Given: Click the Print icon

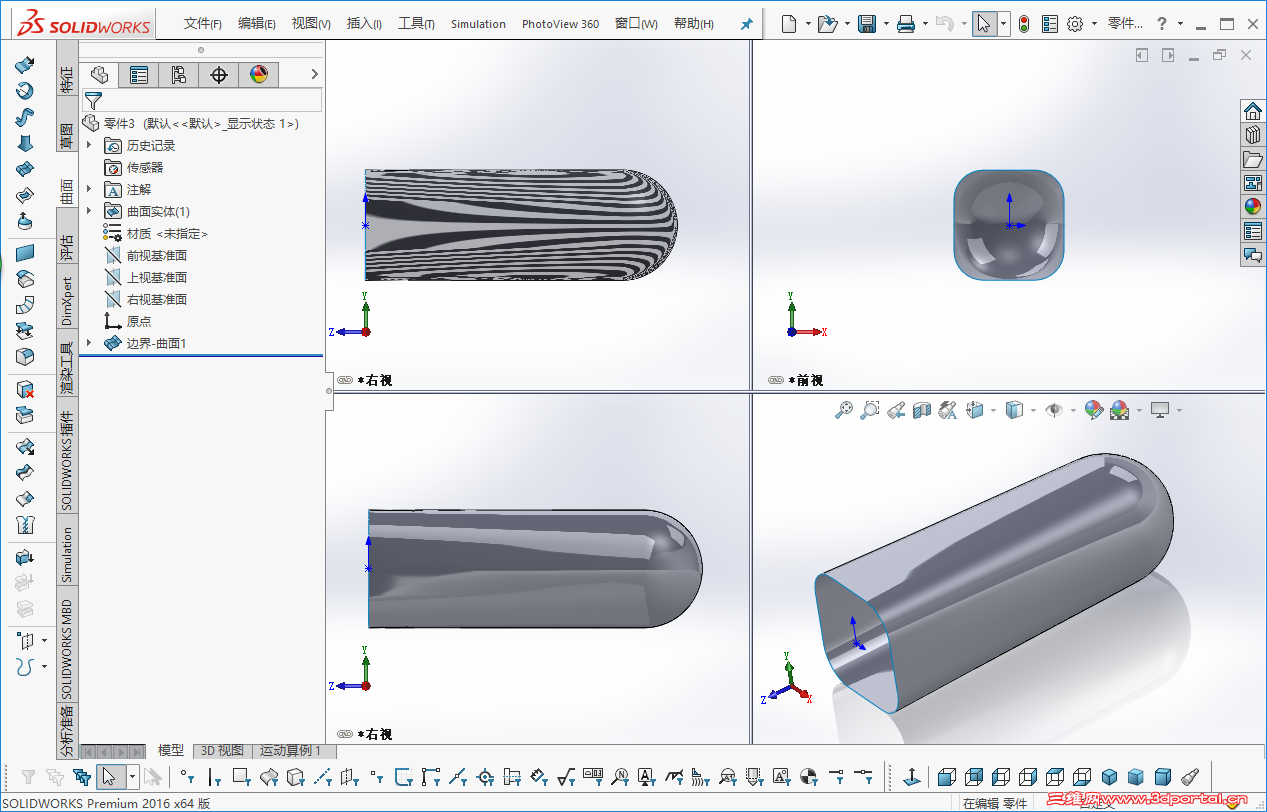Looking at the screenshot, I should click(x=906, y=24).
